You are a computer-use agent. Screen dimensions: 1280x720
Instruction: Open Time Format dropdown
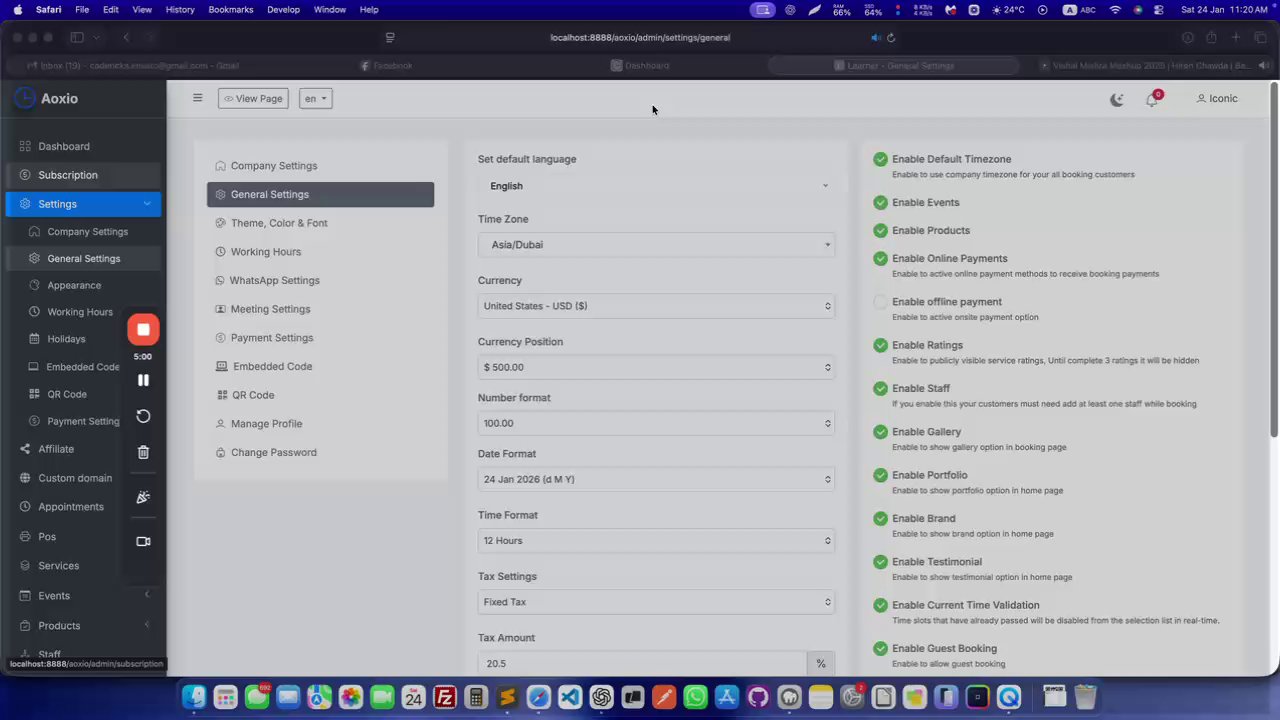[657, 541]
